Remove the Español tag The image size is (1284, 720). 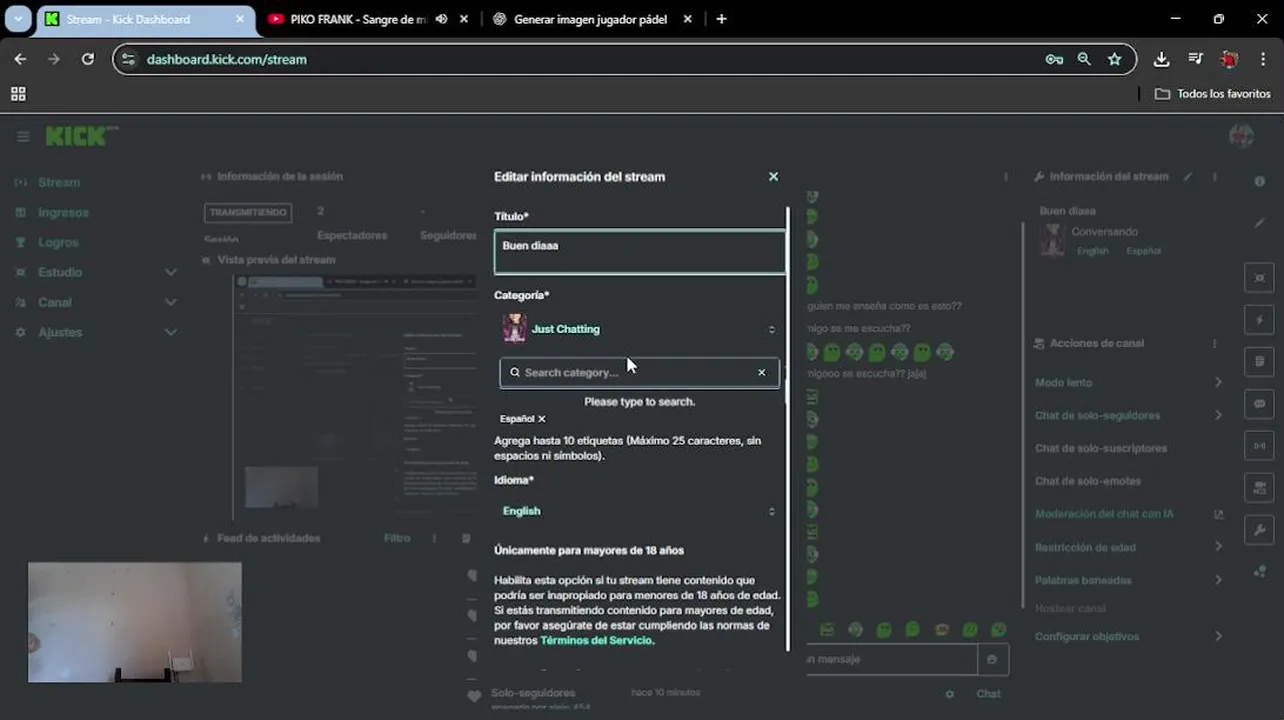coord(542,419)
